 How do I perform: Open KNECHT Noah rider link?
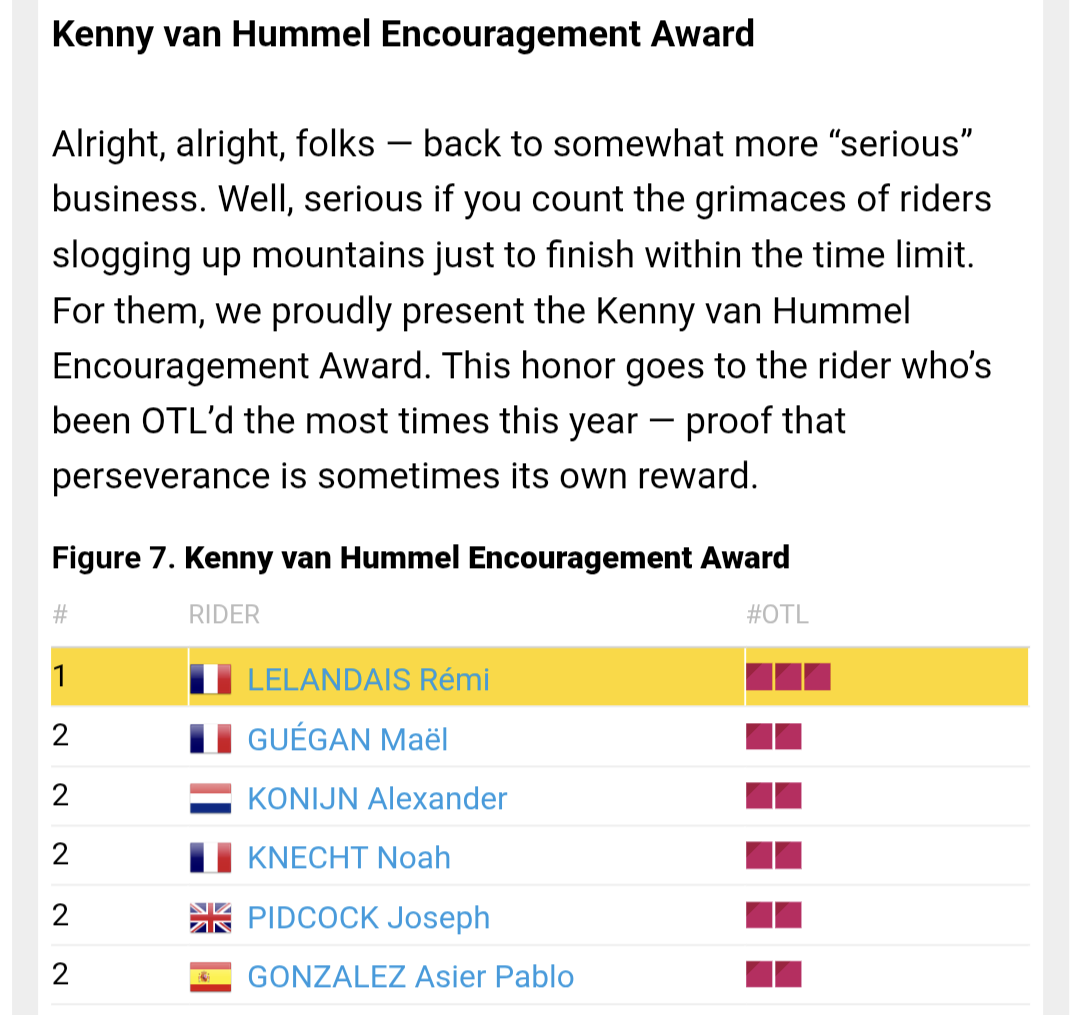349,858
